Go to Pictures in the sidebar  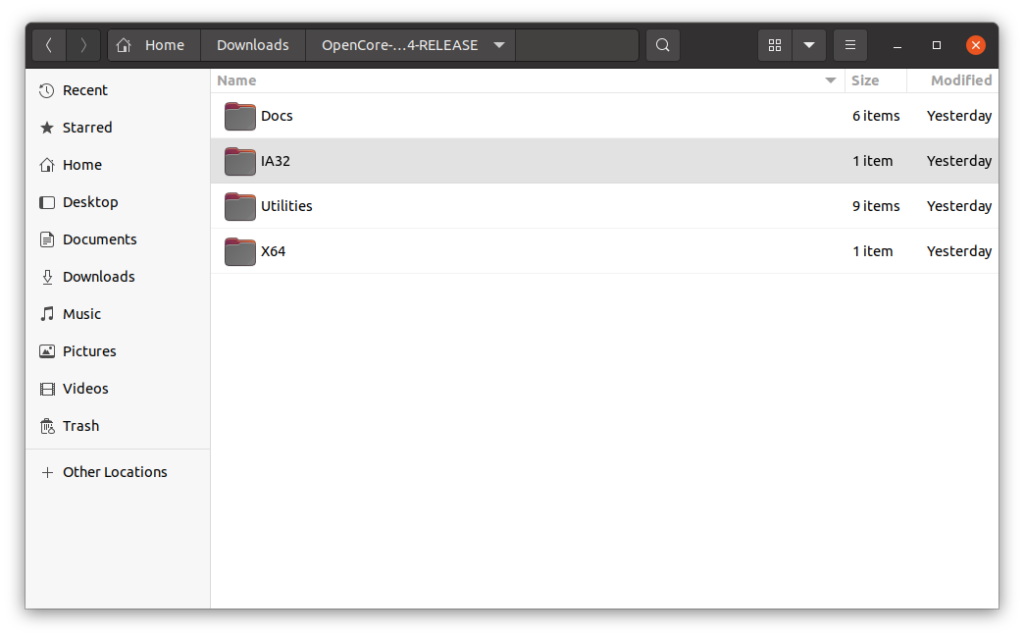click(118, 351)
